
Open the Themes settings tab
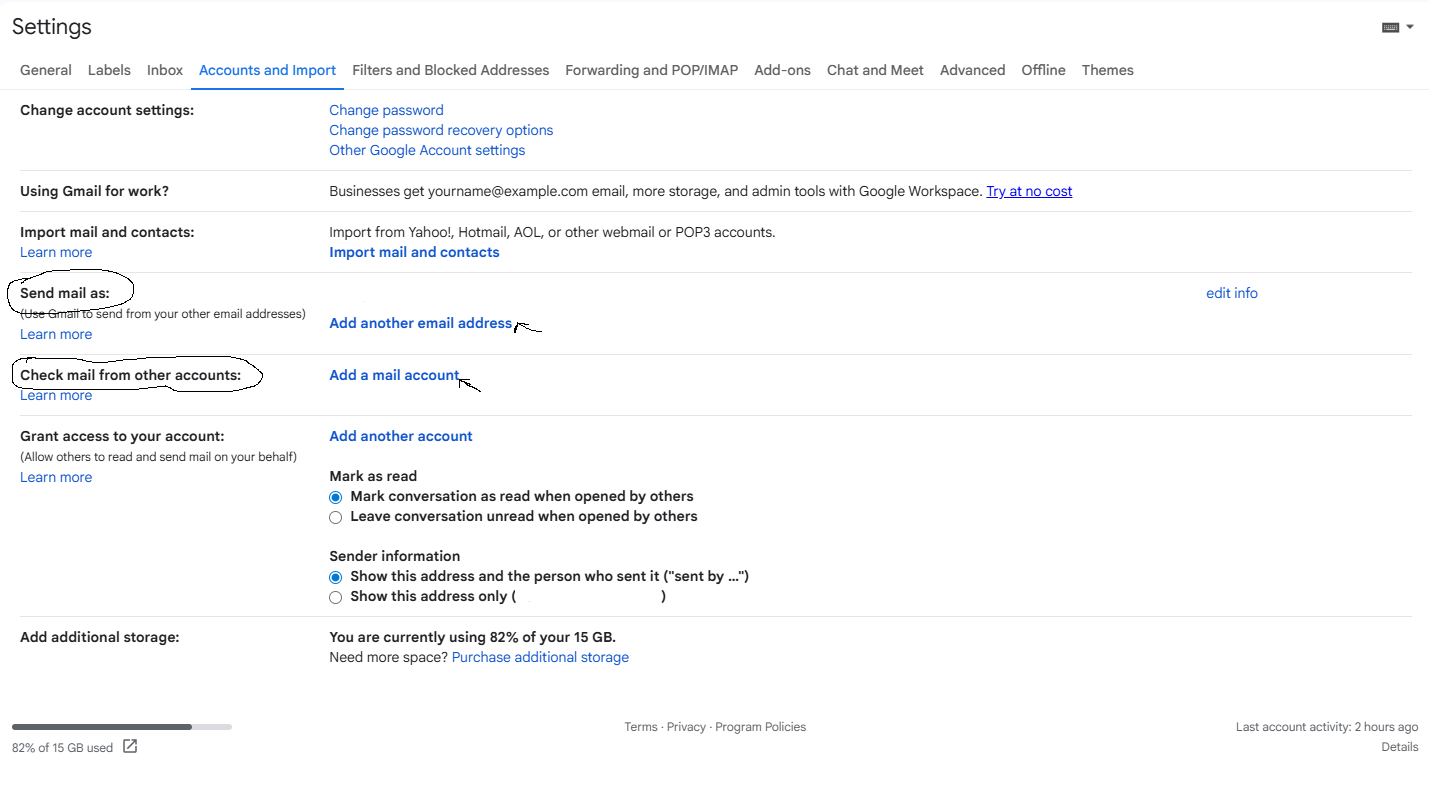[1107, 70]
